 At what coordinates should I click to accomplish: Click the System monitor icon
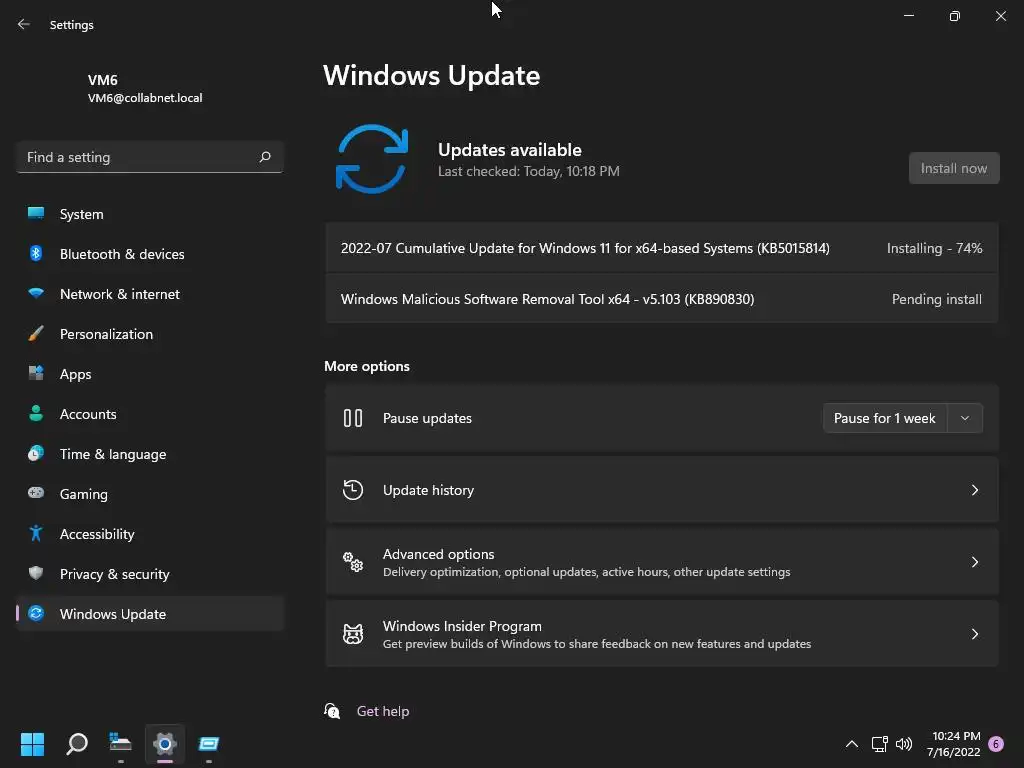click(36, 214)
